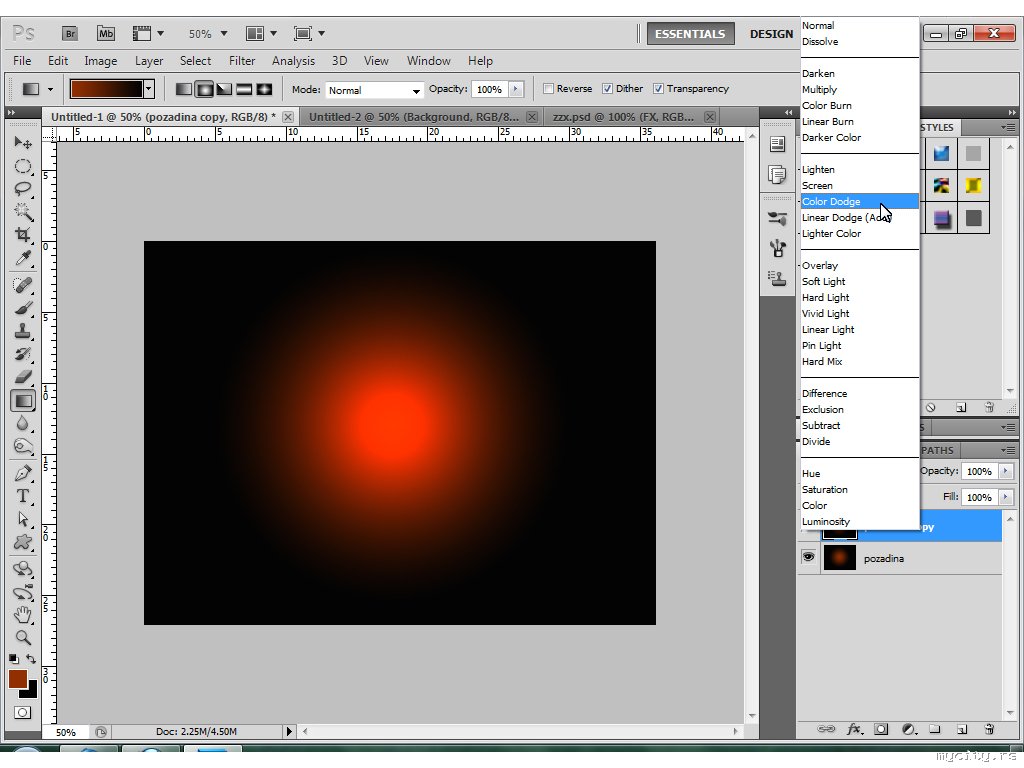1024x768 pixels.
Task: Open the Filter menu
Action: [x=242, y=61]
